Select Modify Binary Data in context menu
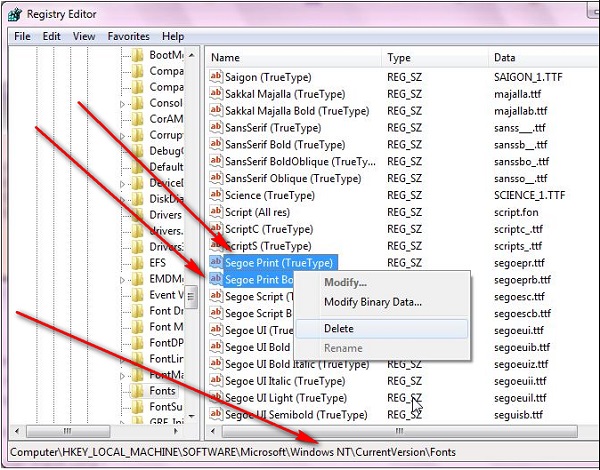Screen dimensions: 600x470 (x=372, y=302)
